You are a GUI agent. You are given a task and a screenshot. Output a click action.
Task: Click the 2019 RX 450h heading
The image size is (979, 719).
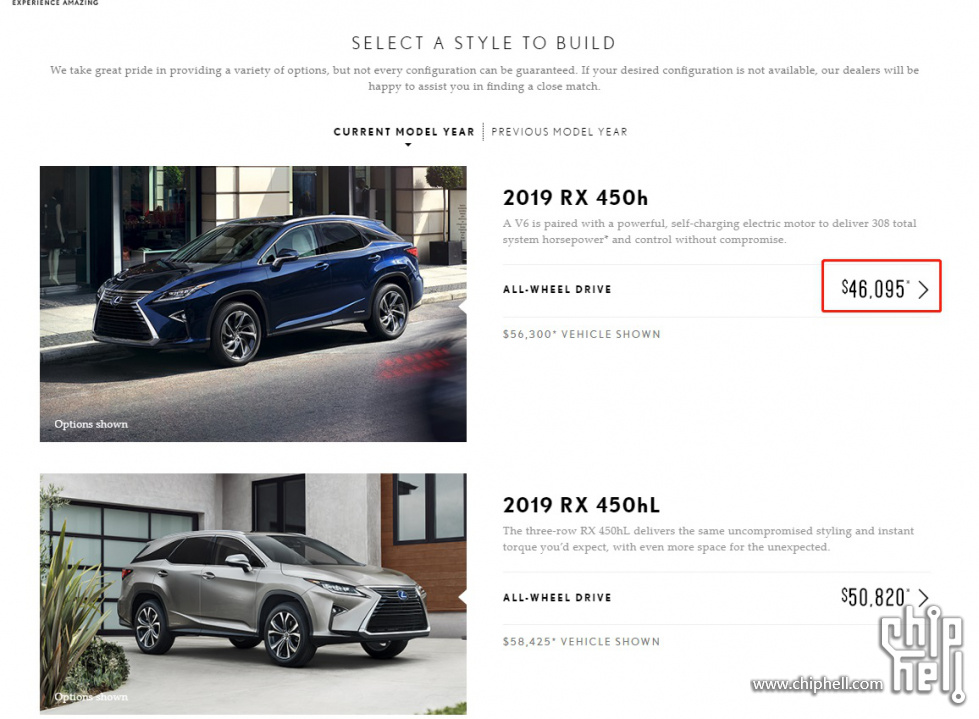[x=575, y=198]
